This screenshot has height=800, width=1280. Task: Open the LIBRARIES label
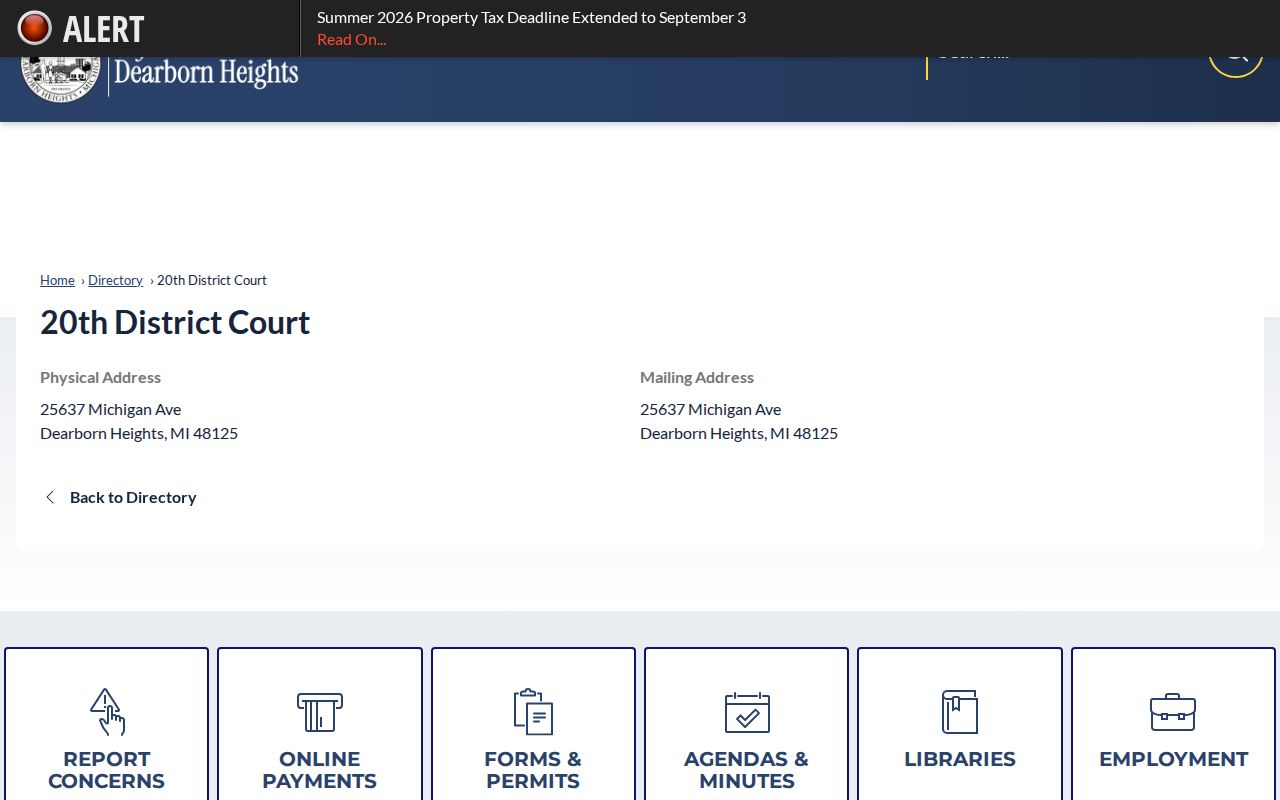click(960, 759)
